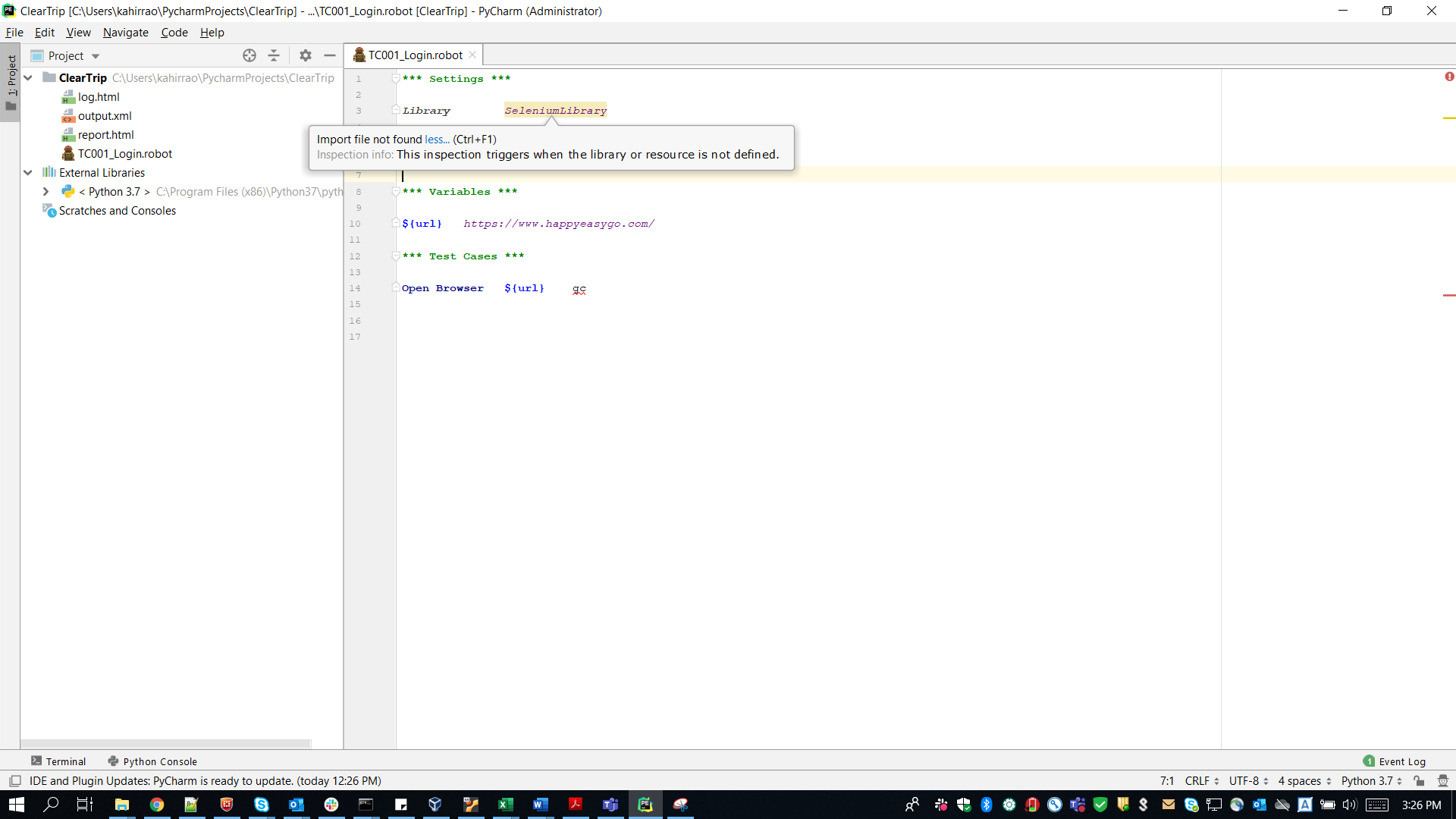1456x819 pixels.
Task: Open Word from the taskbar
Action: click(541, 805)
